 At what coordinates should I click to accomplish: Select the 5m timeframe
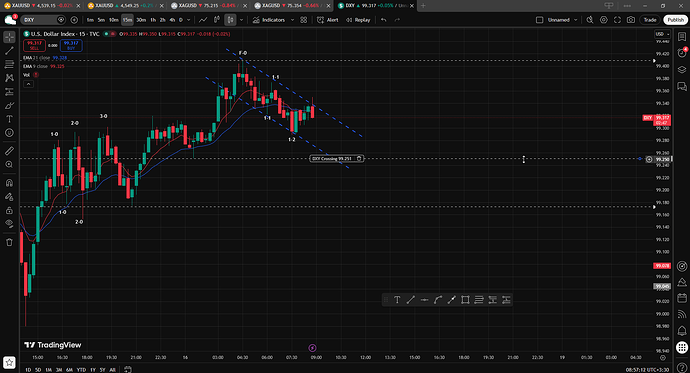[x=101, y=20]
